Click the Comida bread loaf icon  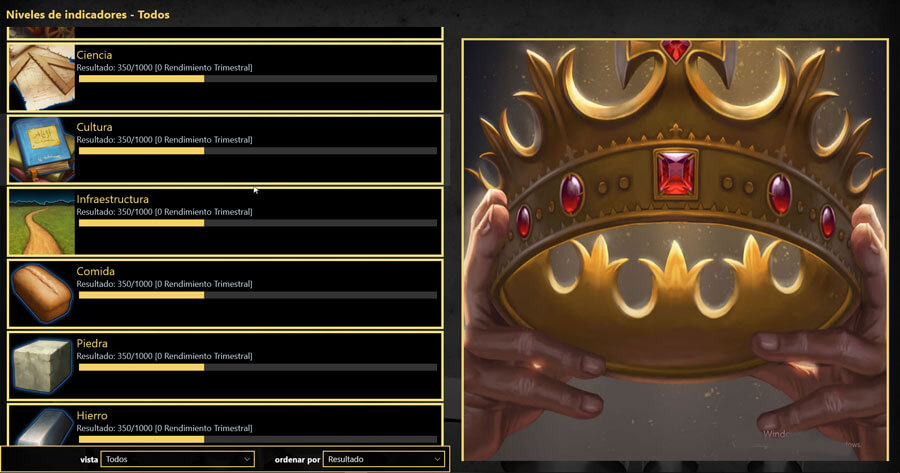[42, 294]
